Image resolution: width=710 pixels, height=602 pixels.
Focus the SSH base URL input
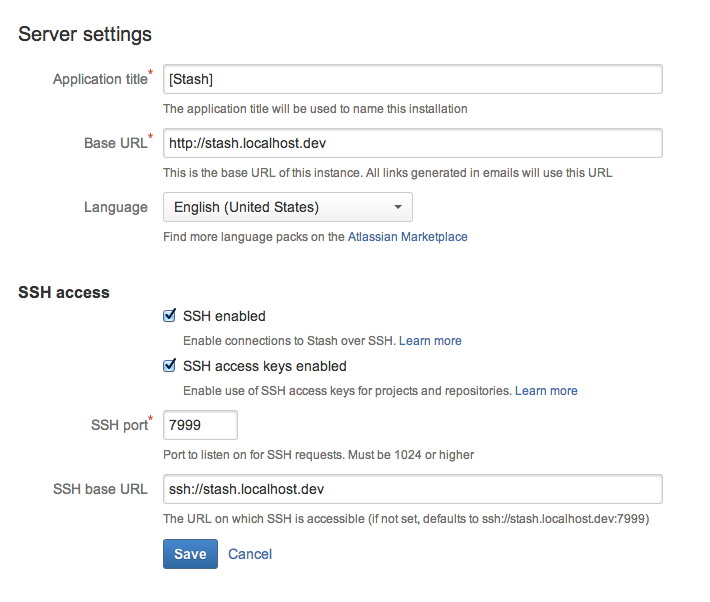click(412, 489)
